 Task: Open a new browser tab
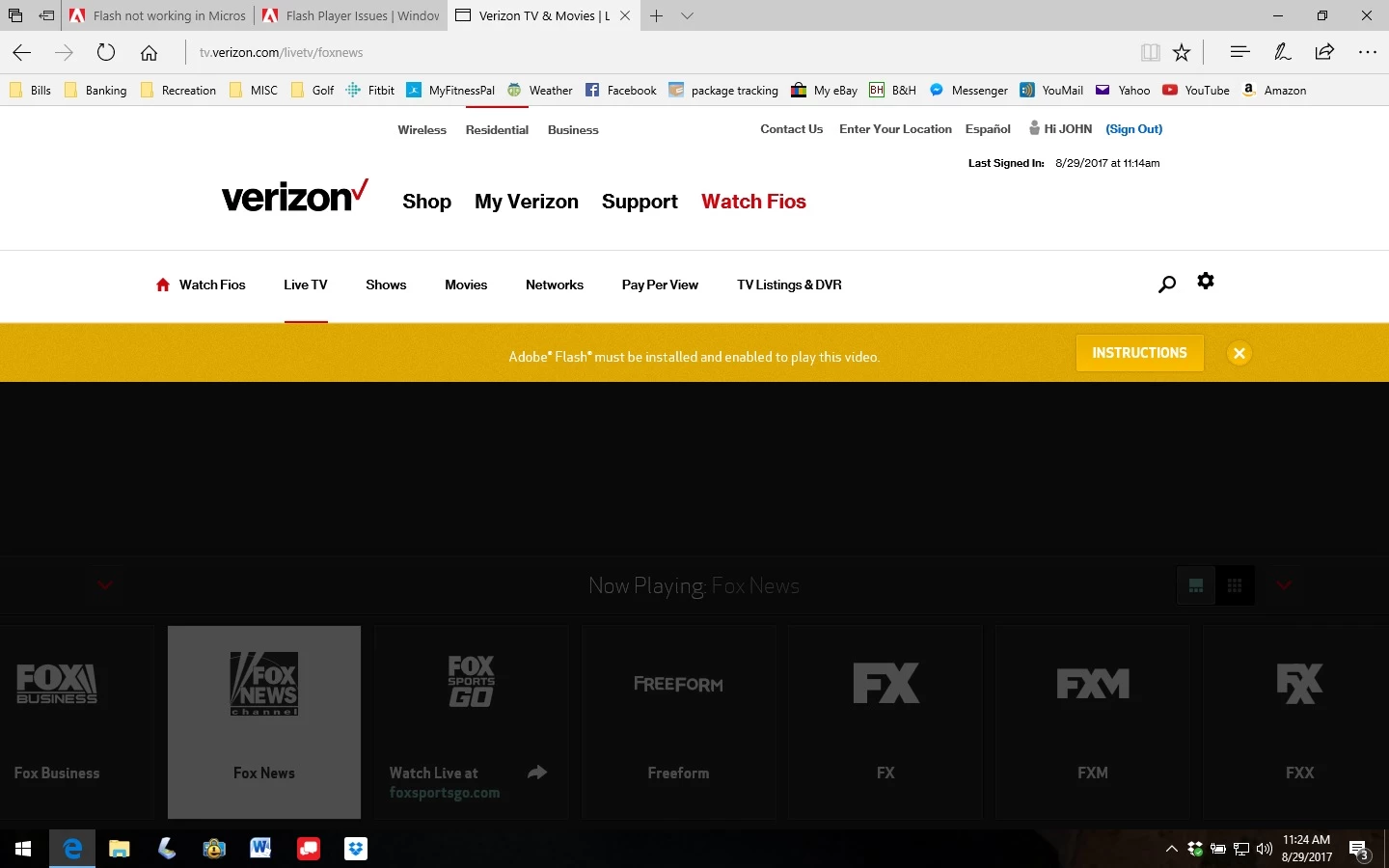point(656,15)
